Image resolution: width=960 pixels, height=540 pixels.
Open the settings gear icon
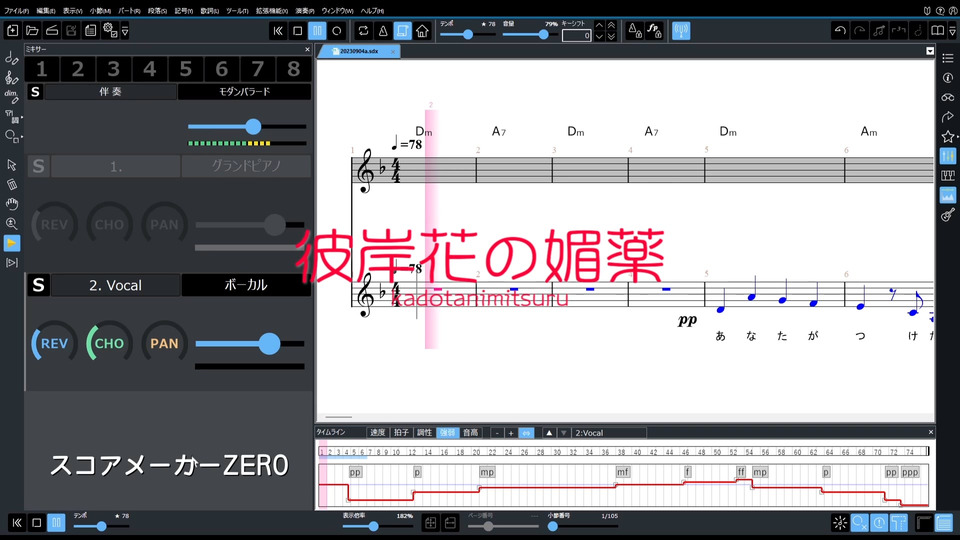(110, 30)
